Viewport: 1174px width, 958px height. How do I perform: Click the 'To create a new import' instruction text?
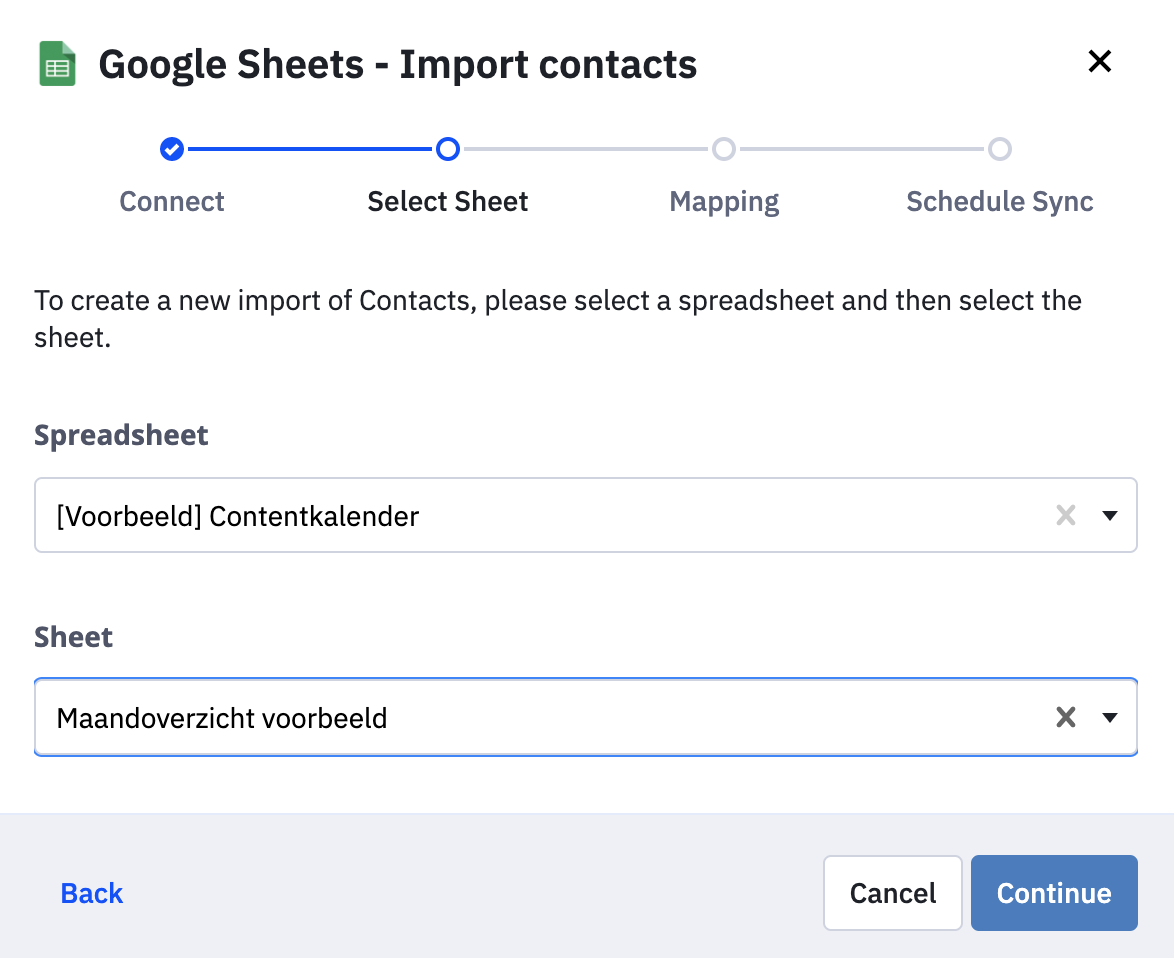558,319
